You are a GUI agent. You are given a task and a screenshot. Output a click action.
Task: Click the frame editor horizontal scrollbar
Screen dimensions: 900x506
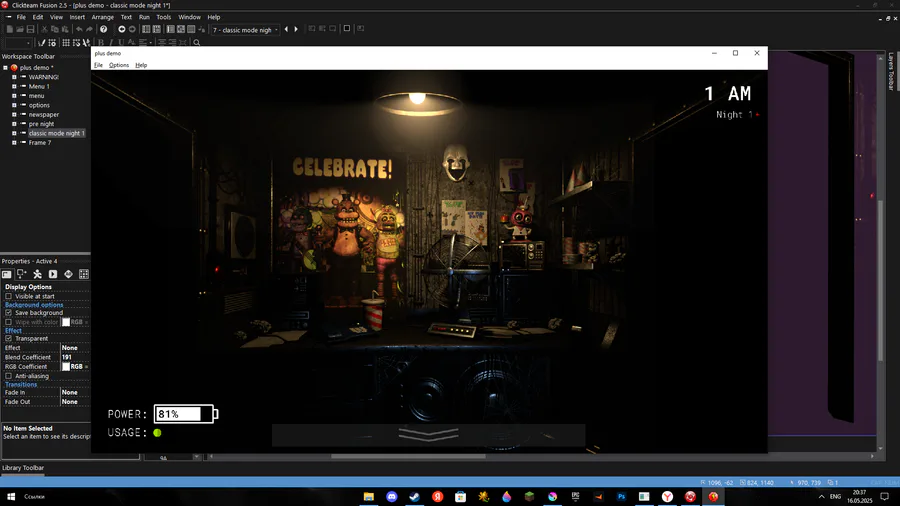pos(408,457)
